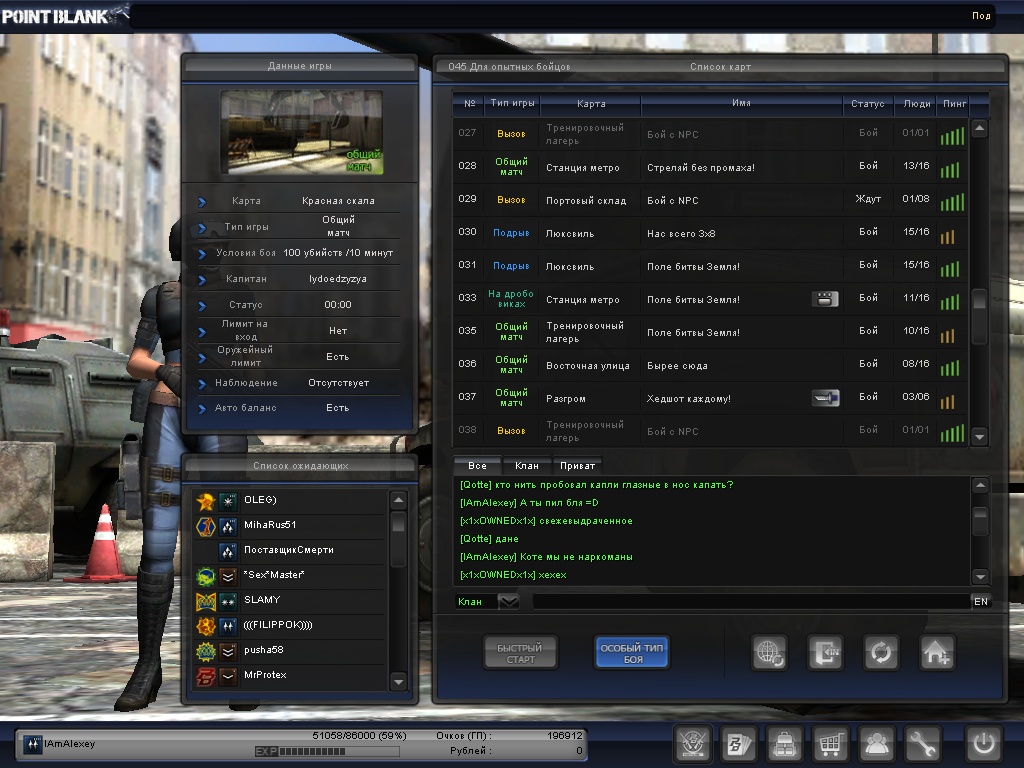The width and height of the screenshot is (1024, 768).
Task: Click the refresh room list icon
Action: [x=881, y=653]
